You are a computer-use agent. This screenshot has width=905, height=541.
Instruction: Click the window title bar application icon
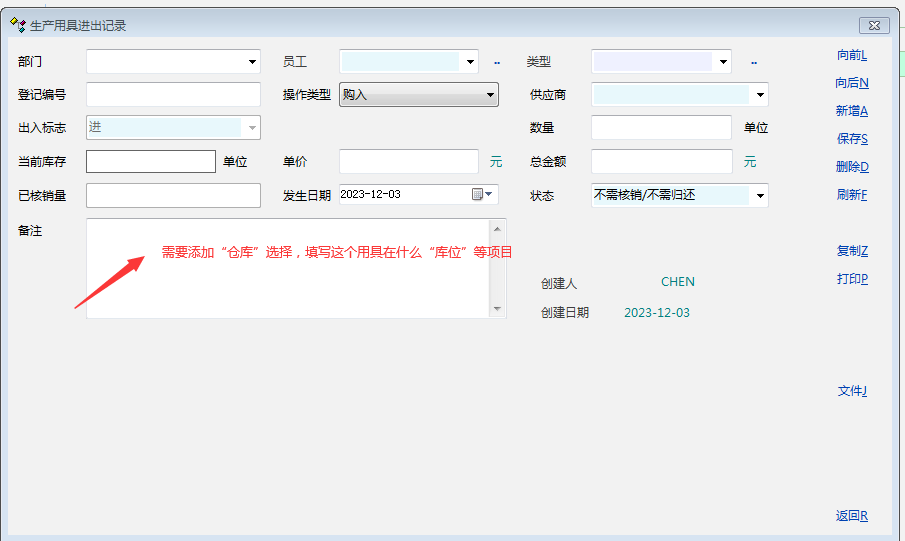[x=17, y=25]
